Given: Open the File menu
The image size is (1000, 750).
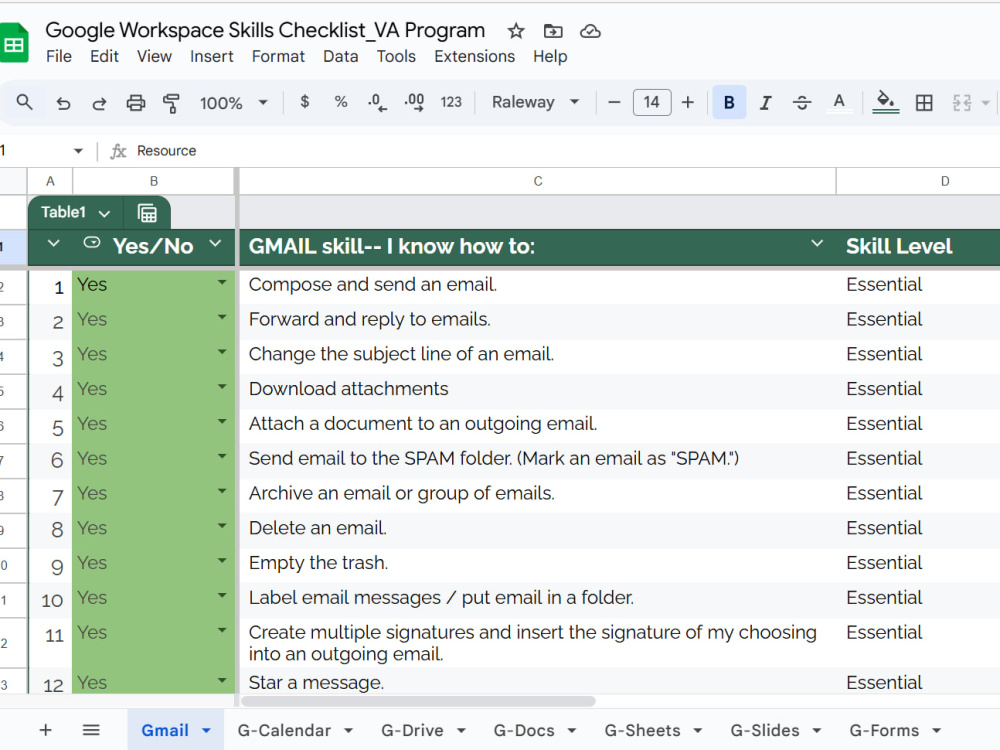Looking at the screenshot, I should click(x=59, y=57).
